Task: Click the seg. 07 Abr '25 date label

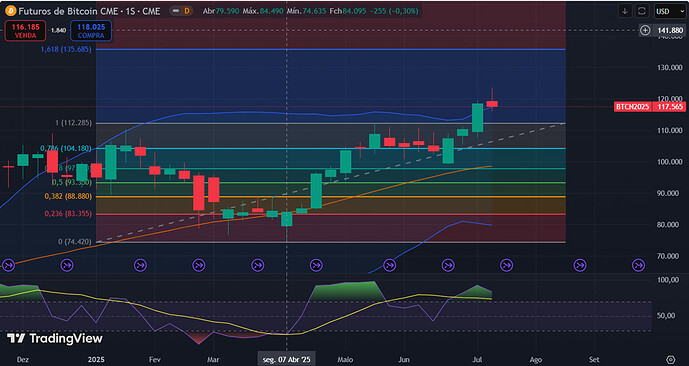Action: click(x=286, y=359)
